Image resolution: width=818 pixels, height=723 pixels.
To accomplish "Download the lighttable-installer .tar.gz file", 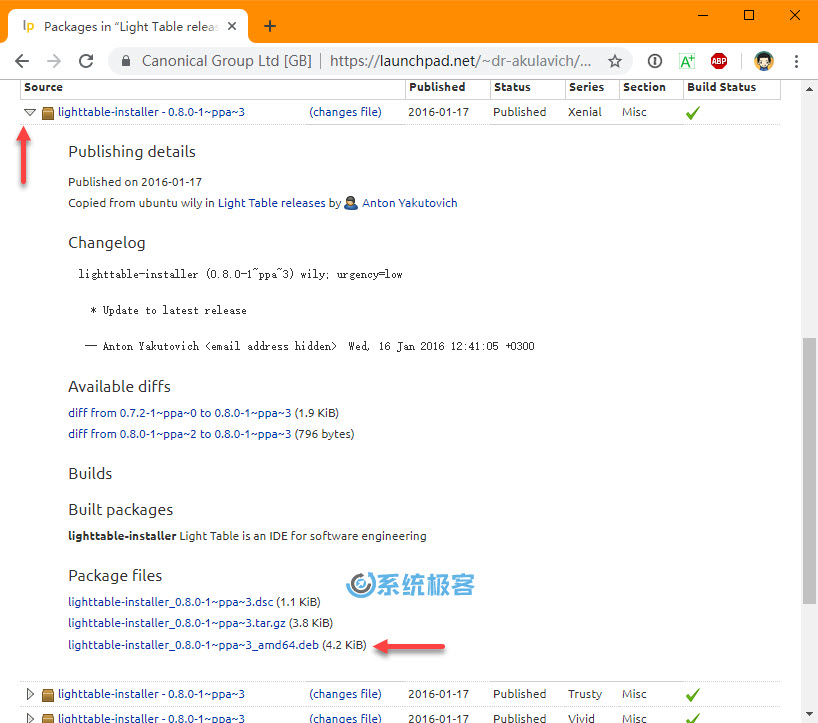I will tap(177, 623).
